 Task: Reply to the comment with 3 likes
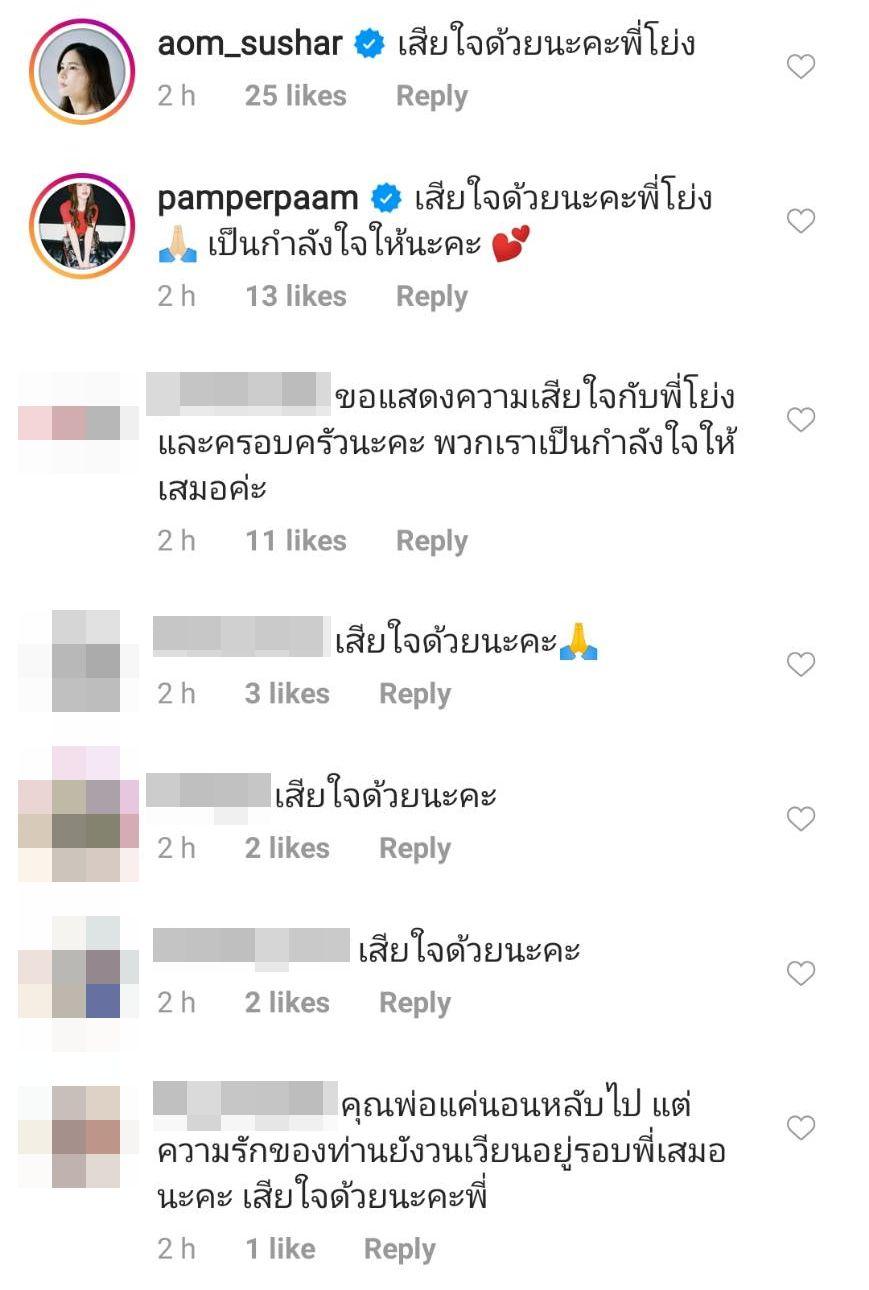415,694
